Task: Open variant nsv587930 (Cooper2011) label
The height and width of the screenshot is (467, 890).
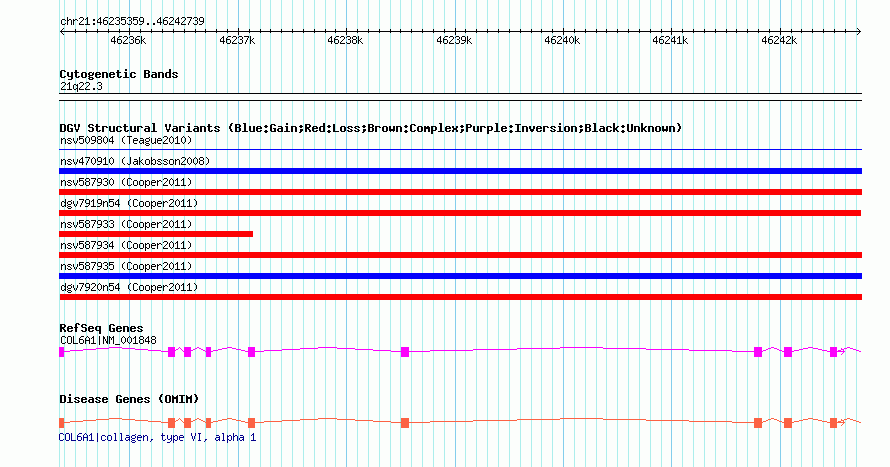Action: pos(126,182)
